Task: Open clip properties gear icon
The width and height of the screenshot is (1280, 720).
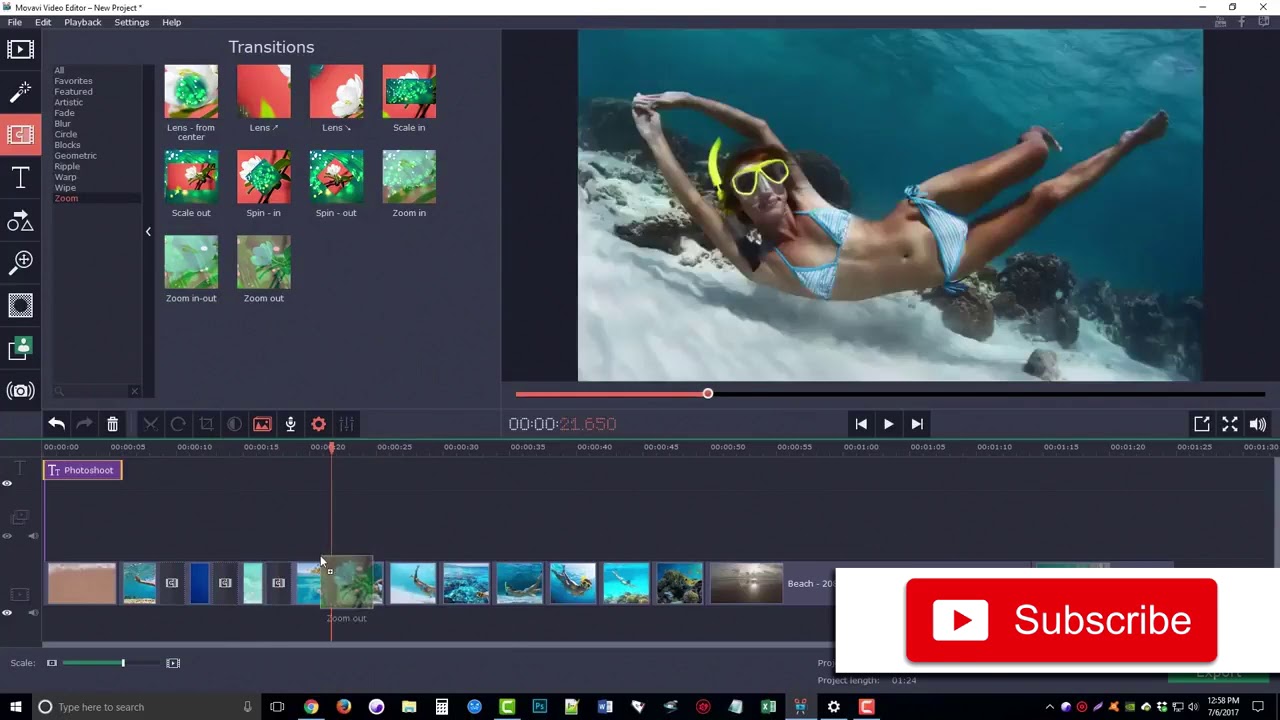Action: (318, 424)
